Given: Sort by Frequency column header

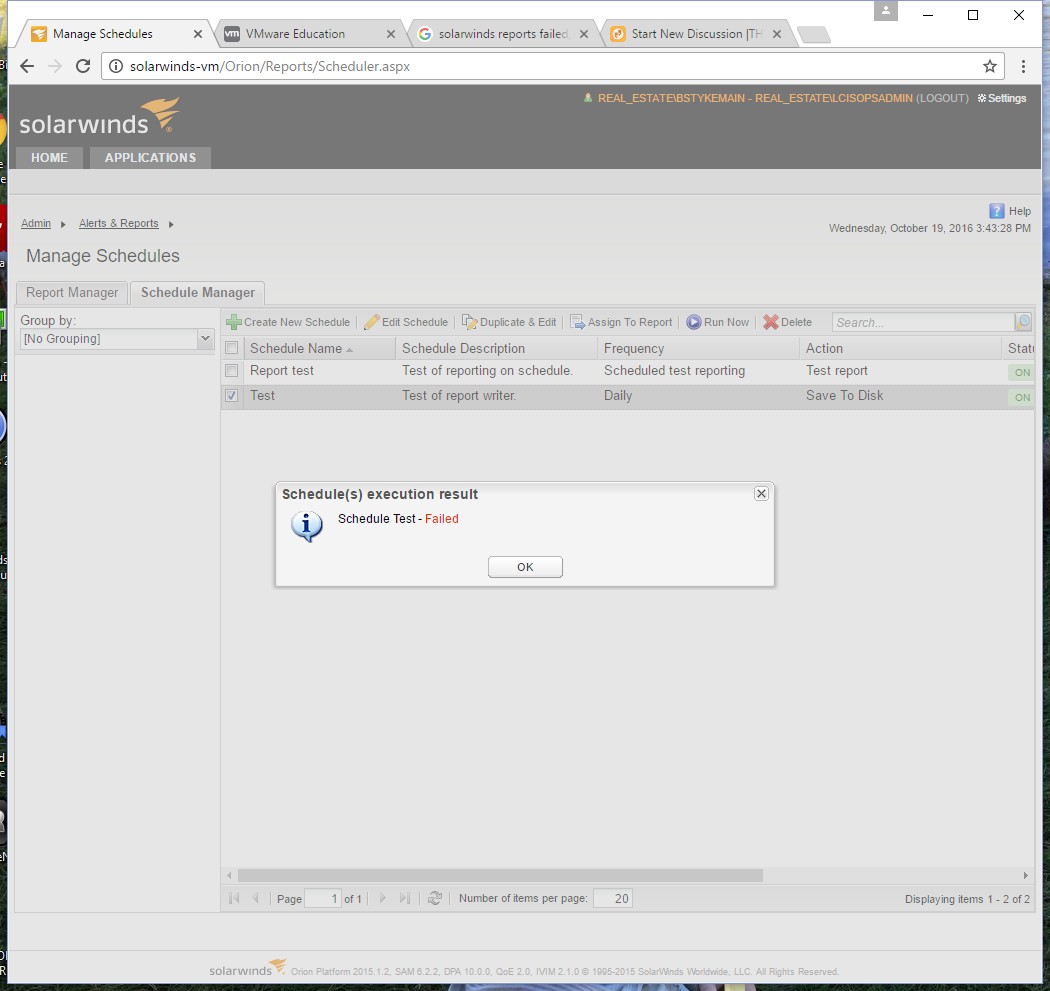Looking at the screenshot, I should pos(698,348).
